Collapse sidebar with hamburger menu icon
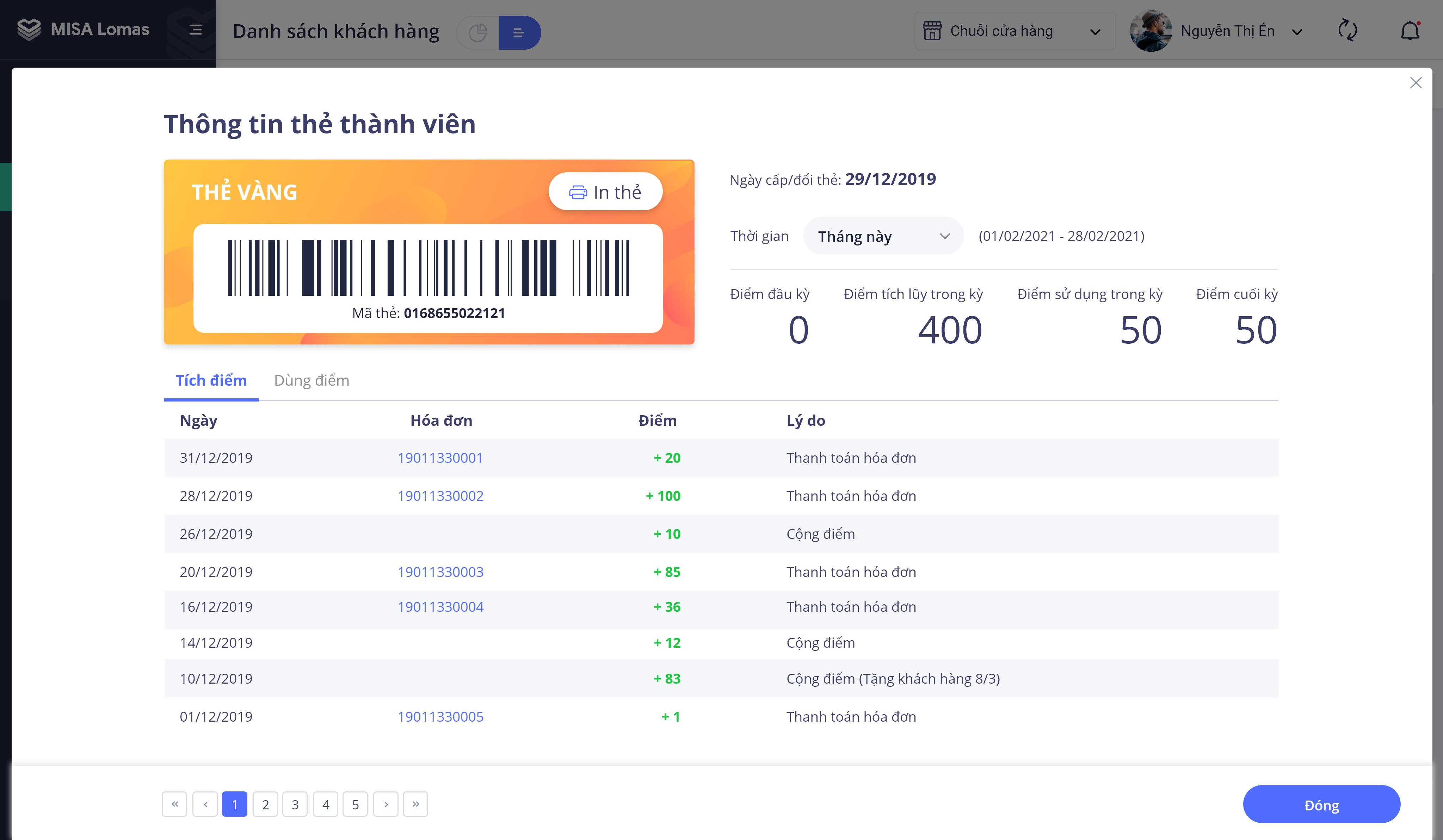 click(x=195, y=29)
